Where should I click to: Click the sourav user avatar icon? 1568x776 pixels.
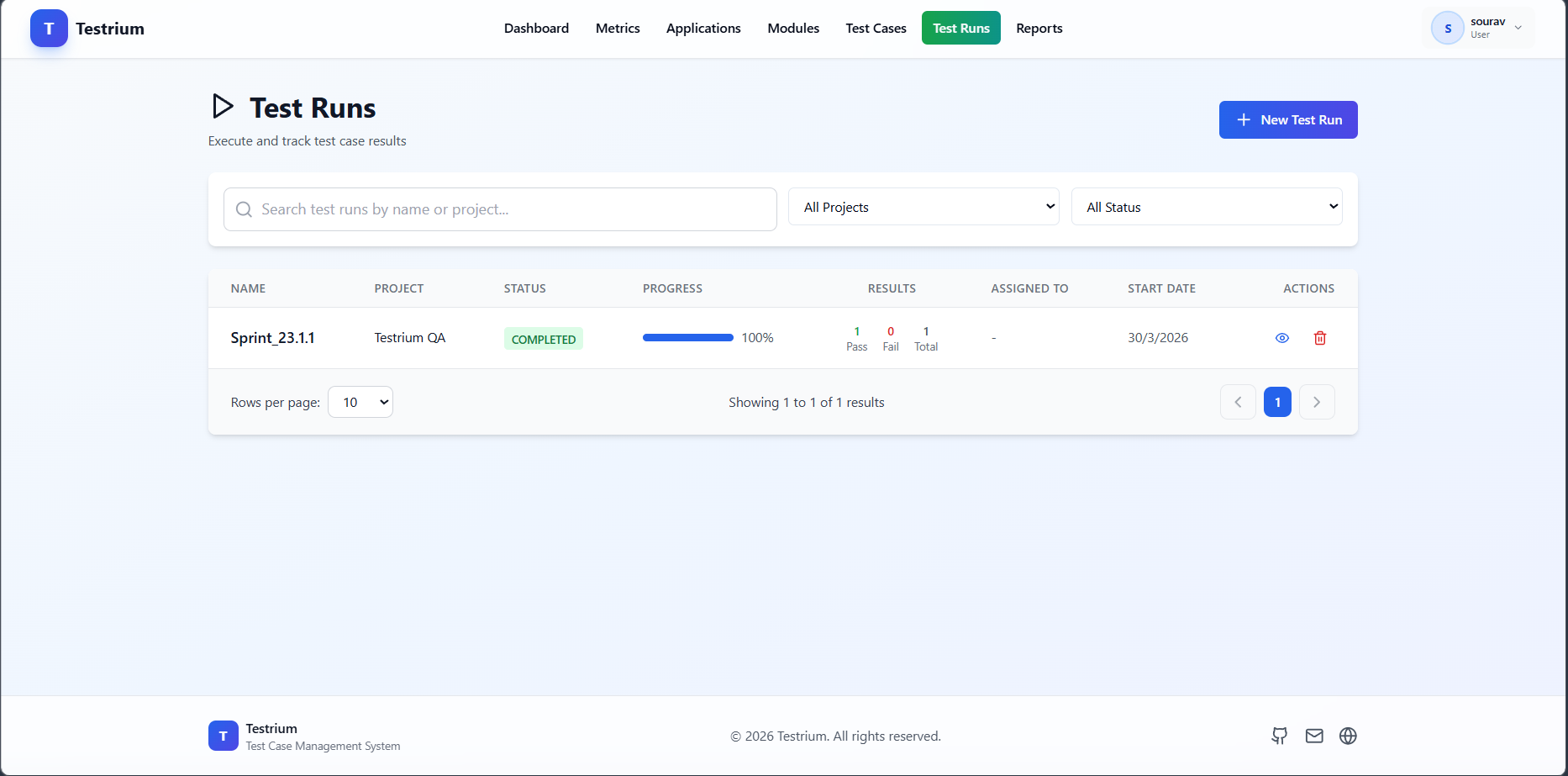(1447, 29)
